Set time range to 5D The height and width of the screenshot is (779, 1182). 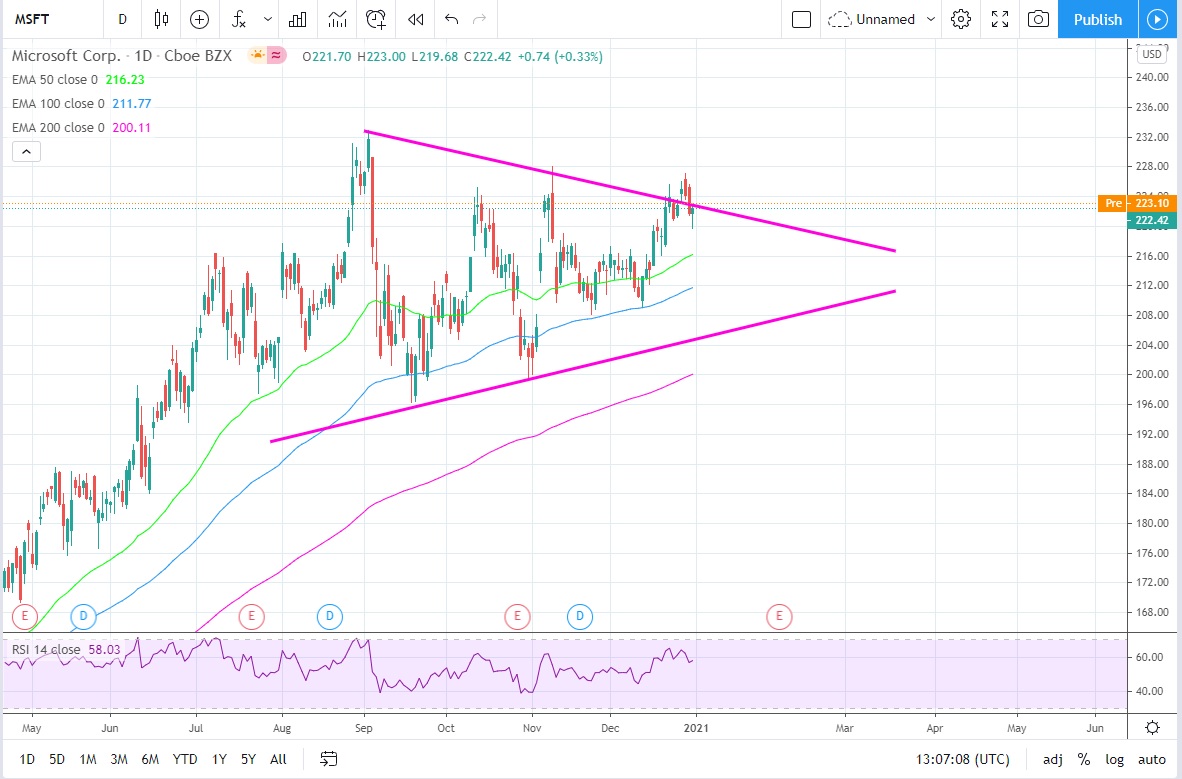point(57,759)
